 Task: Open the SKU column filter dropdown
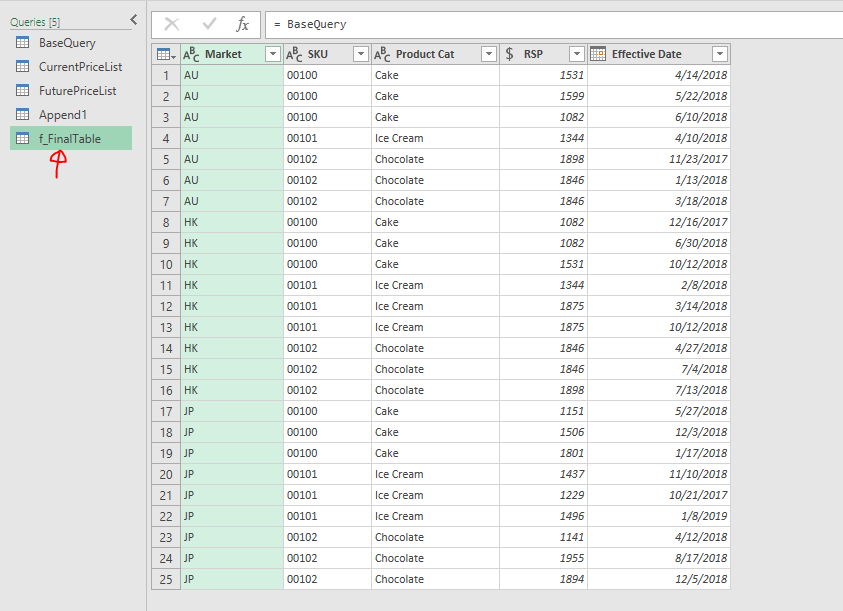[360, 54]
